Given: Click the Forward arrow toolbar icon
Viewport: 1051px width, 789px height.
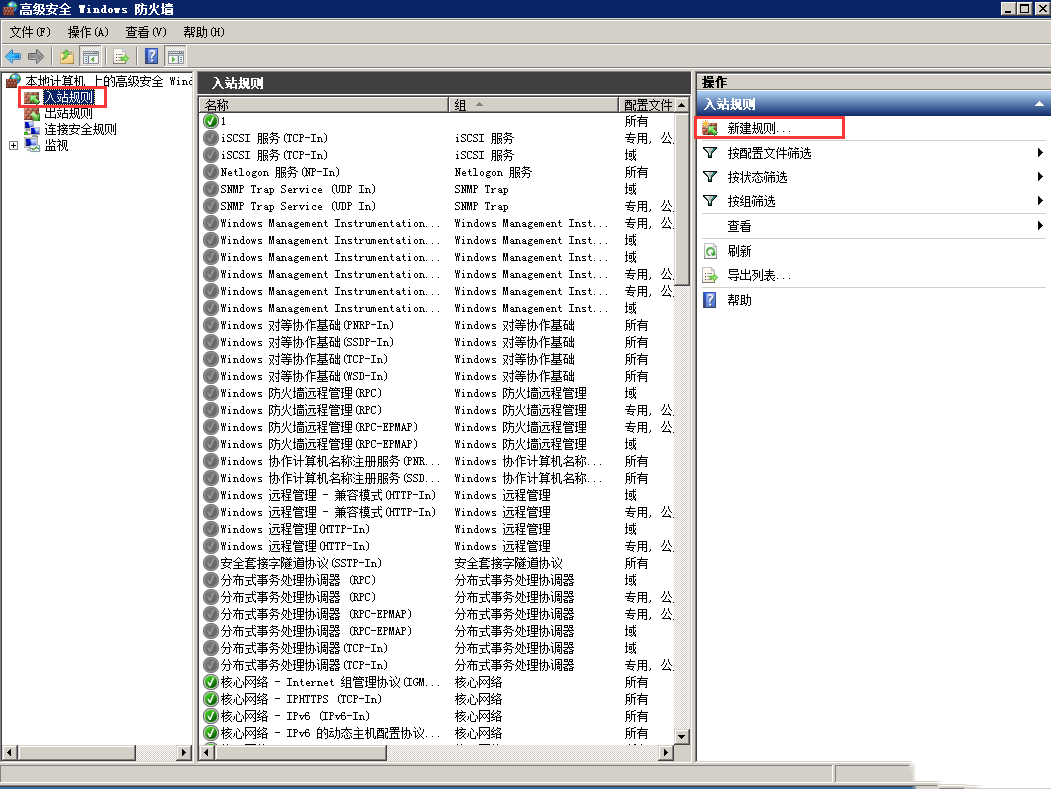Looking at the screenshot, I should pos(36,57).
